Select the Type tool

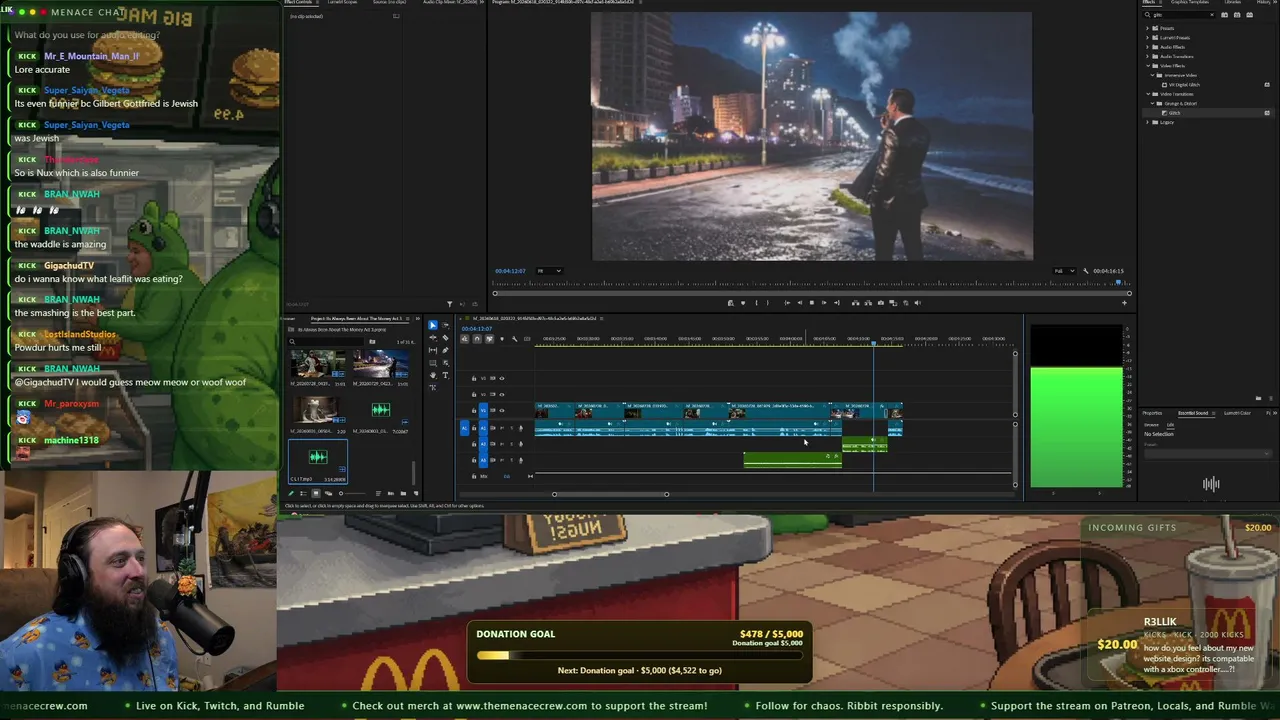pos(446,375)
